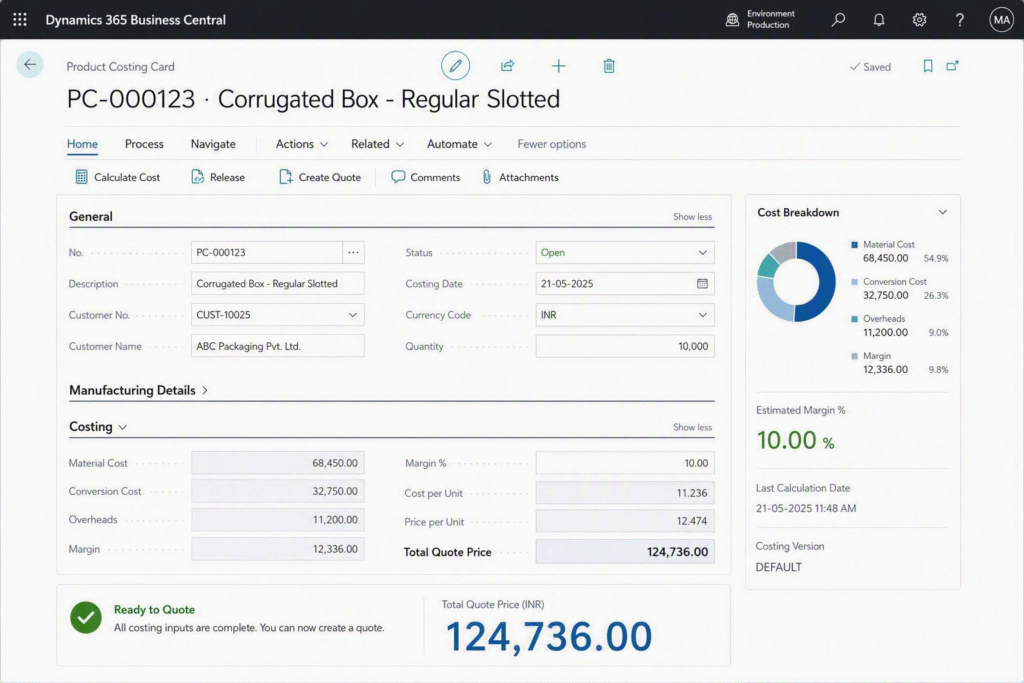Click the Create Quote button
1024x683 pixels.
click(320, 177)
